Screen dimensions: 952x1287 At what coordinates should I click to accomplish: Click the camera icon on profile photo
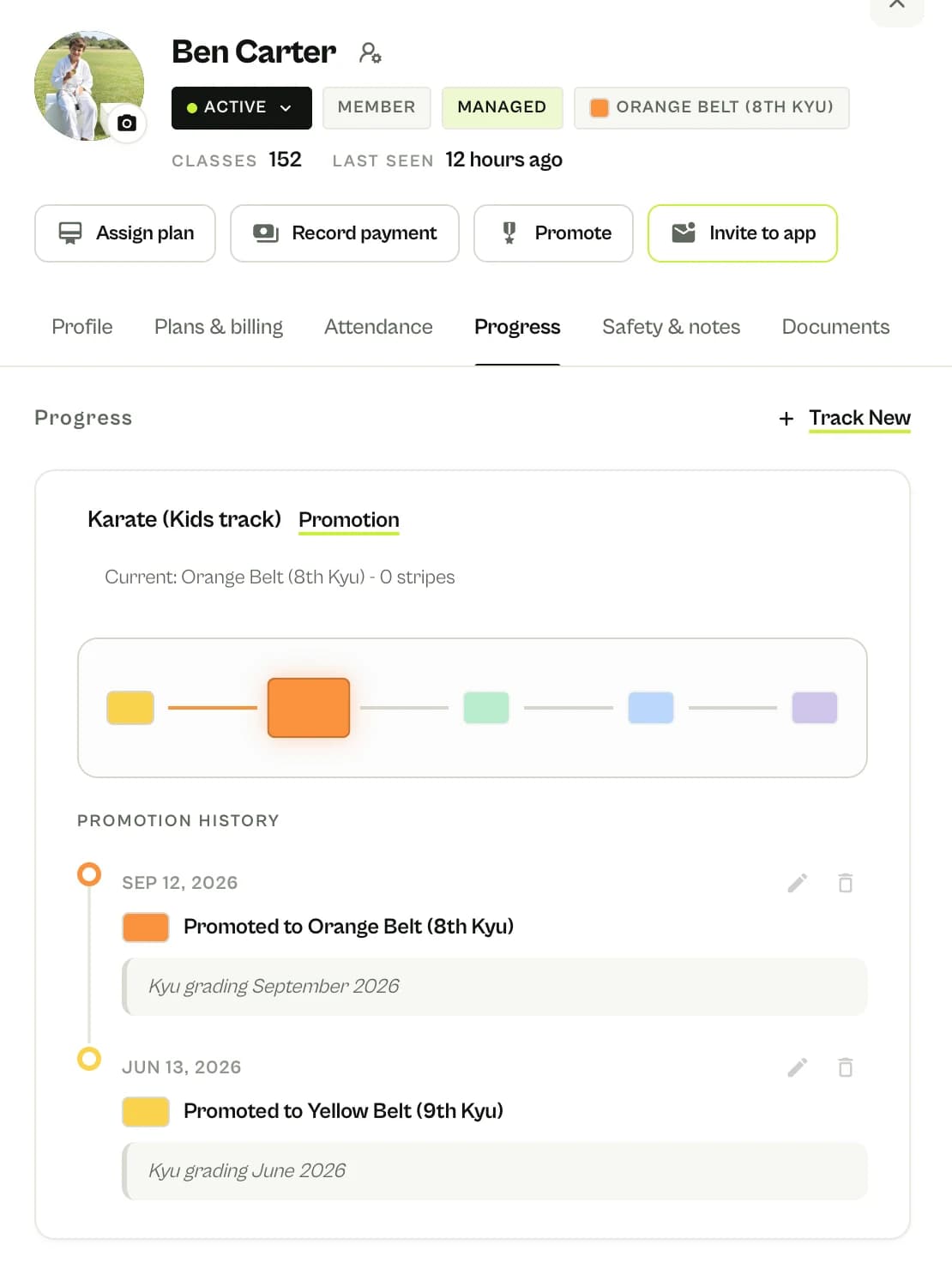point(126,124)
